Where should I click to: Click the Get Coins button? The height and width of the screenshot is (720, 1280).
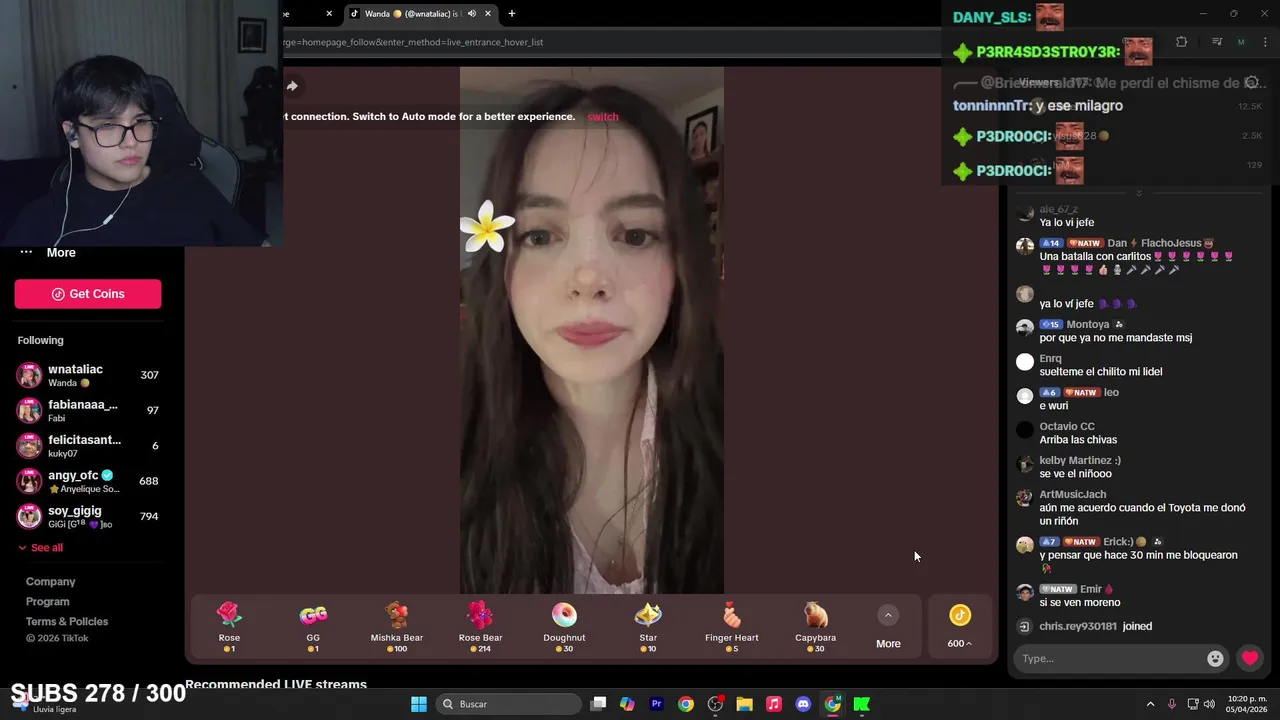coord(88,294)
